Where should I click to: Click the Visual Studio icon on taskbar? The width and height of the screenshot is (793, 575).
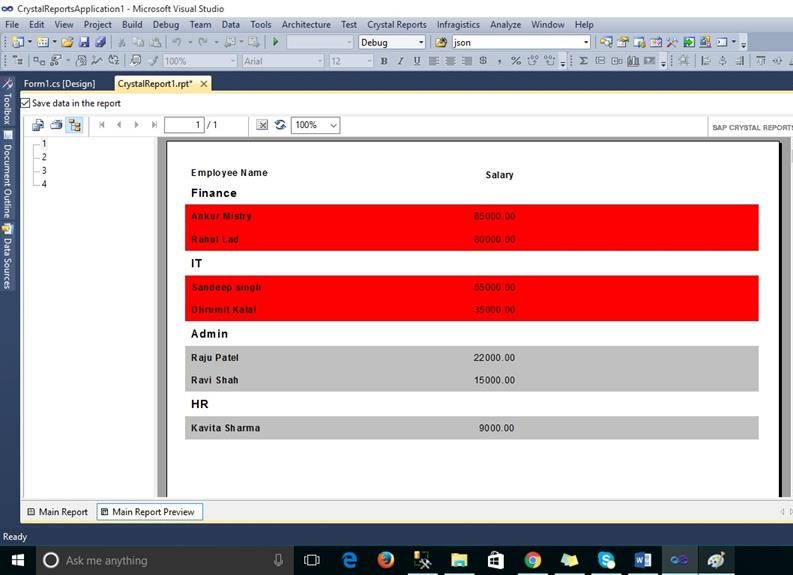click(679, 560)
